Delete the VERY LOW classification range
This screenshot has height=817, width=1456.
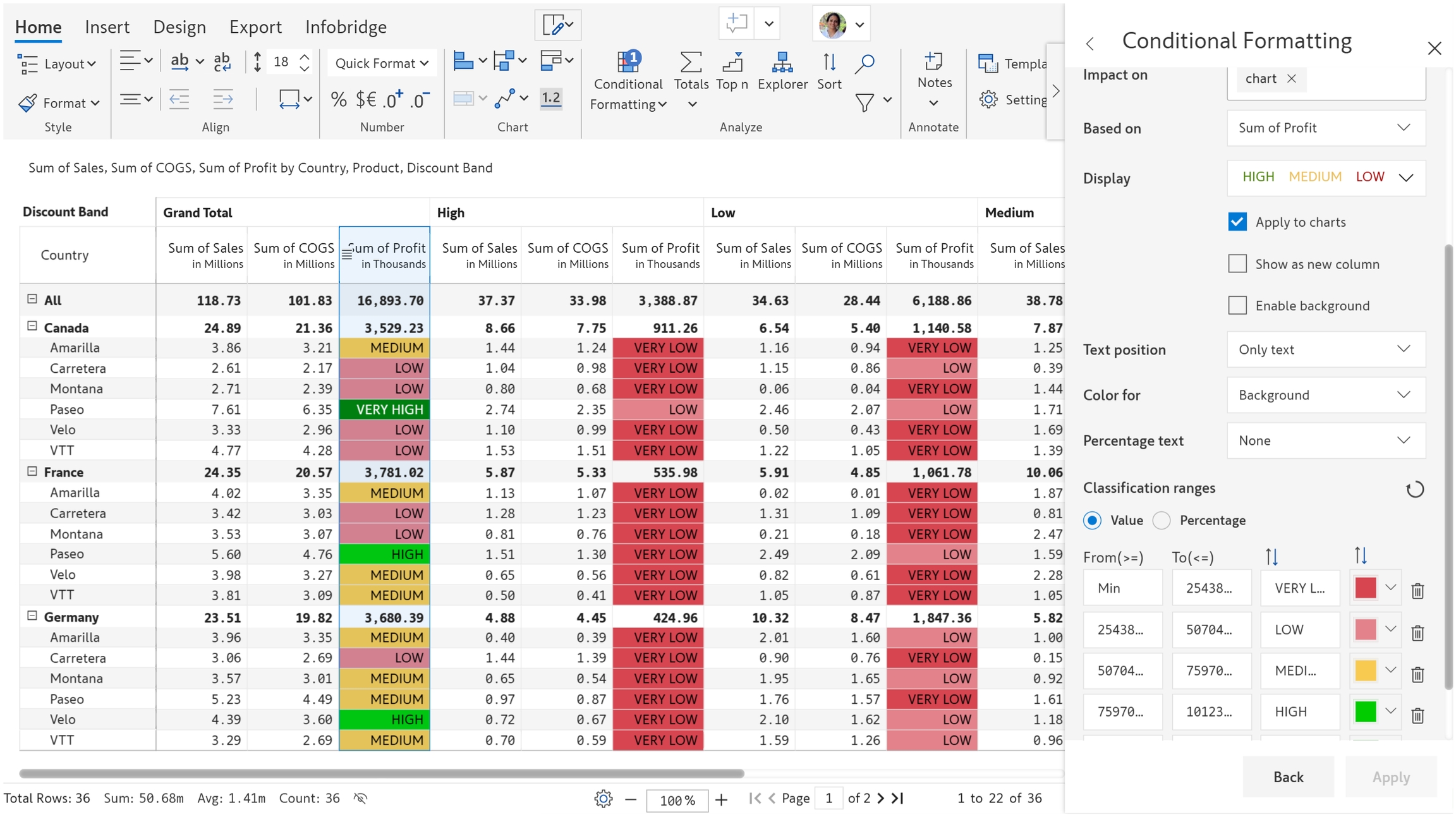click(1417, 590)
